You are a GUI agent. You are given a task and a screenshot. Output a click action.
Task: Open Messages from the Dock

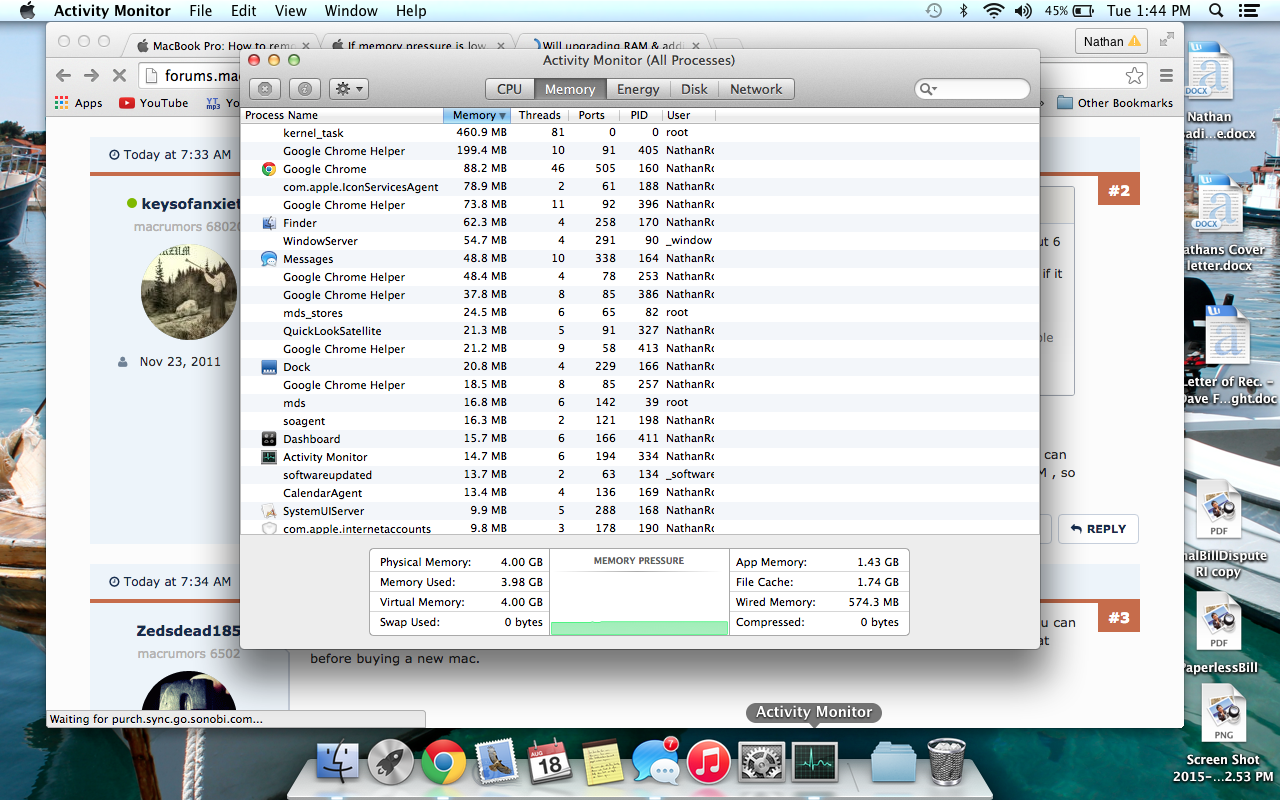(656, 764)
